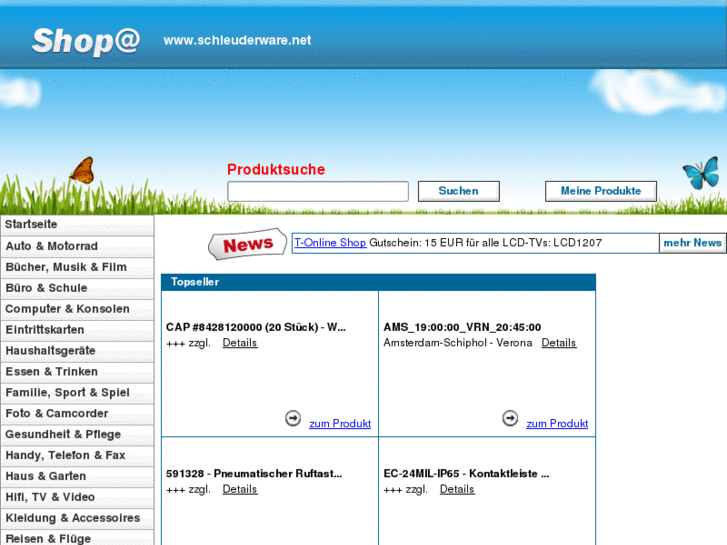The width and height of the screenshot is (727, 545).
Task: Follow zum Produkt link for CAP item
Action: 340,423
